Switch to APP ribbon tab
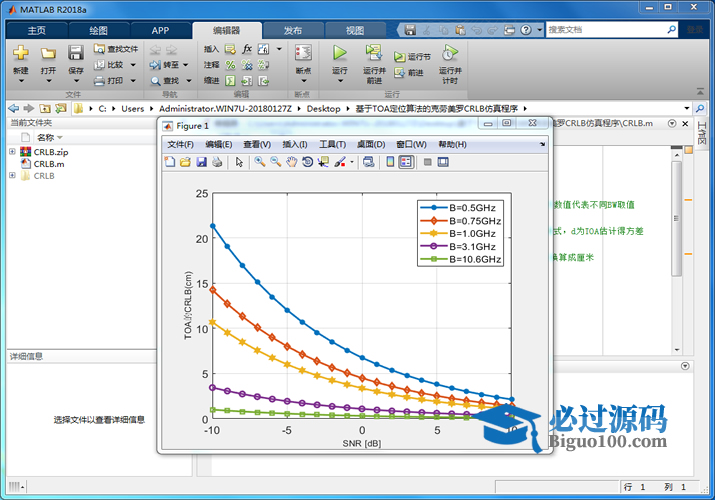The image size is (715, 500). [160, 31]
